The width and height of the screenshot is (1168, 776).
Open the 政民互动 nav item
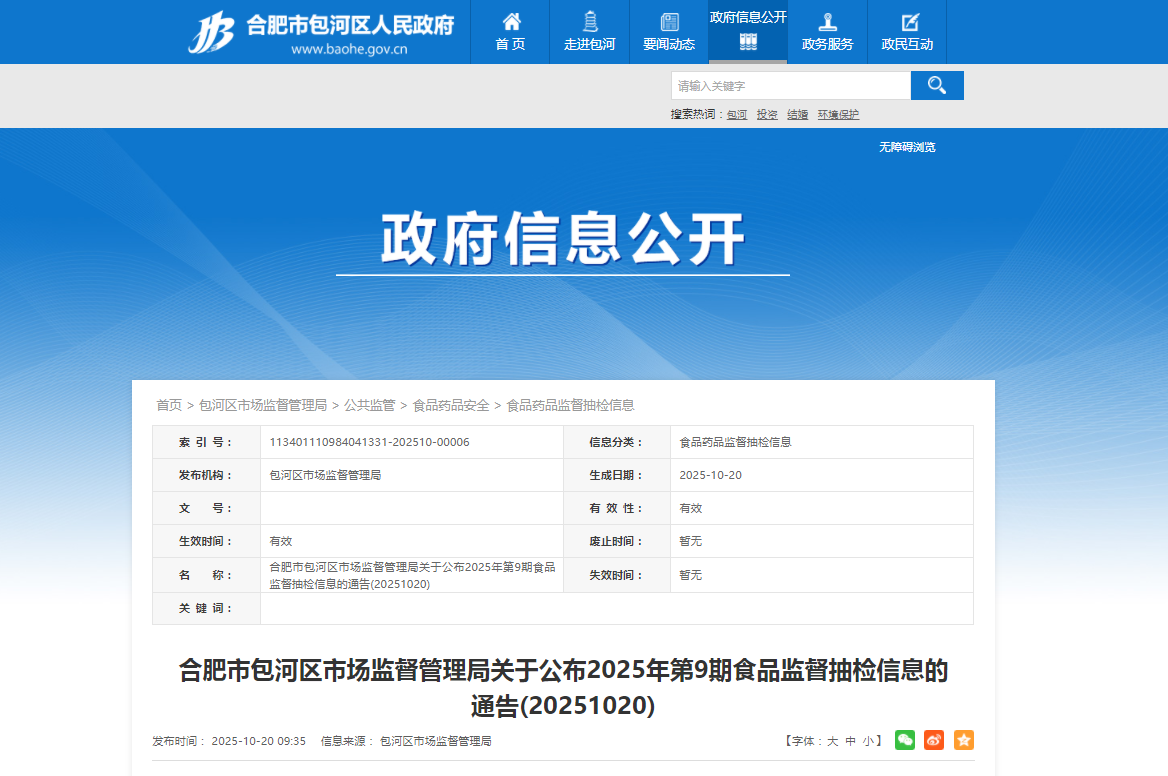coord(907,32)
